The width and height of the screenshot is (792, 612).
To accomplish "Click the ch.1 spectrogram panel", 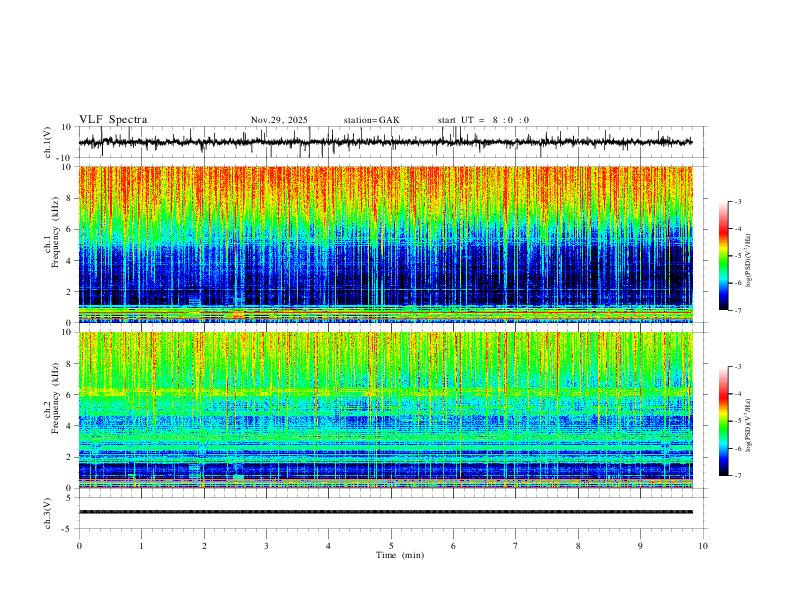I will (385, 244).
